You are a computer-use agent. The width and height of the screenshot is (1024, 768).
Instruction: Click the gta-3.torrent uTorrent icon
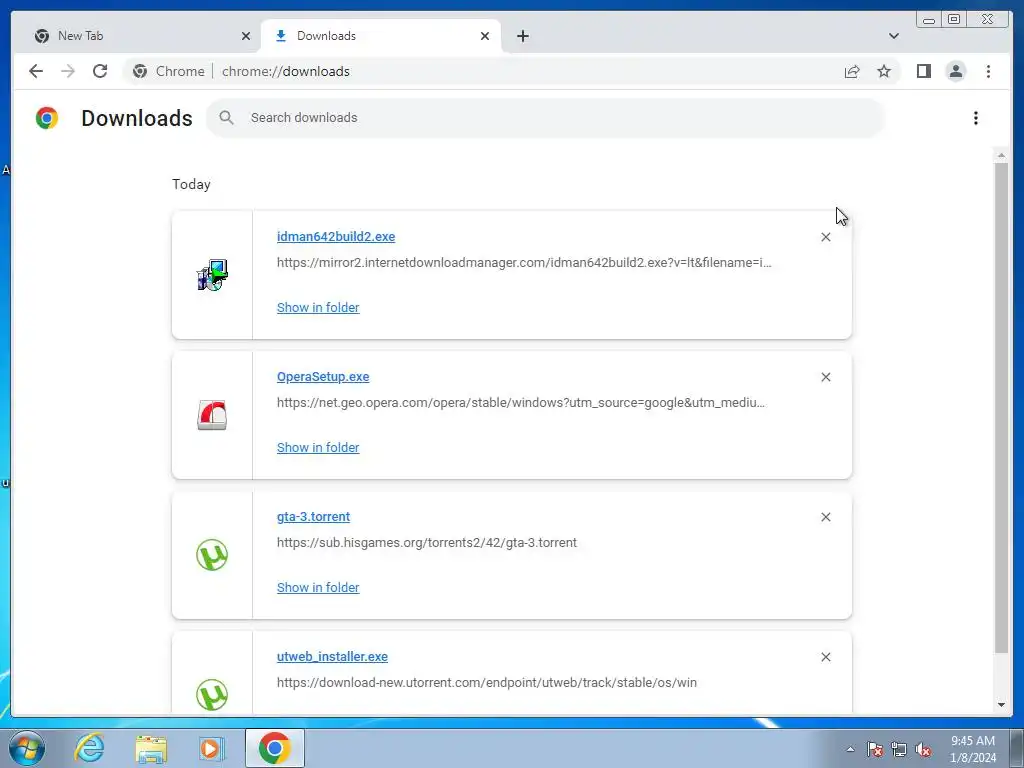(x=212, y=555)
